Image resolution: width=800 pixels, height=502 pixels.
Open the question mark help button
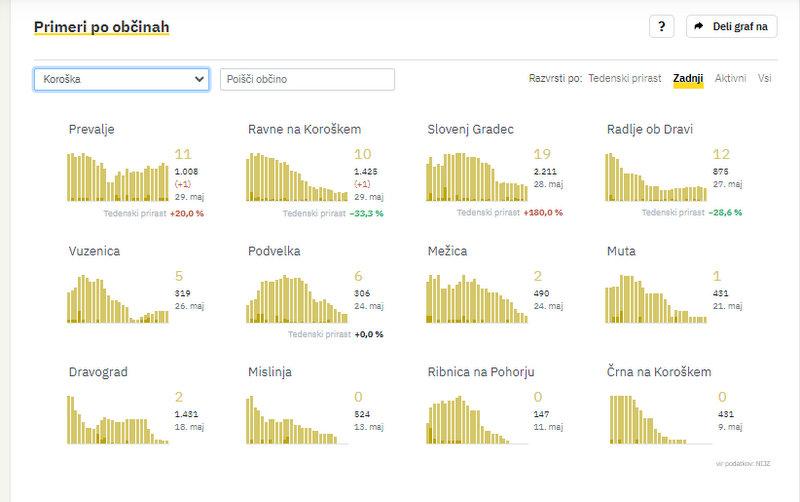(661, 27)
